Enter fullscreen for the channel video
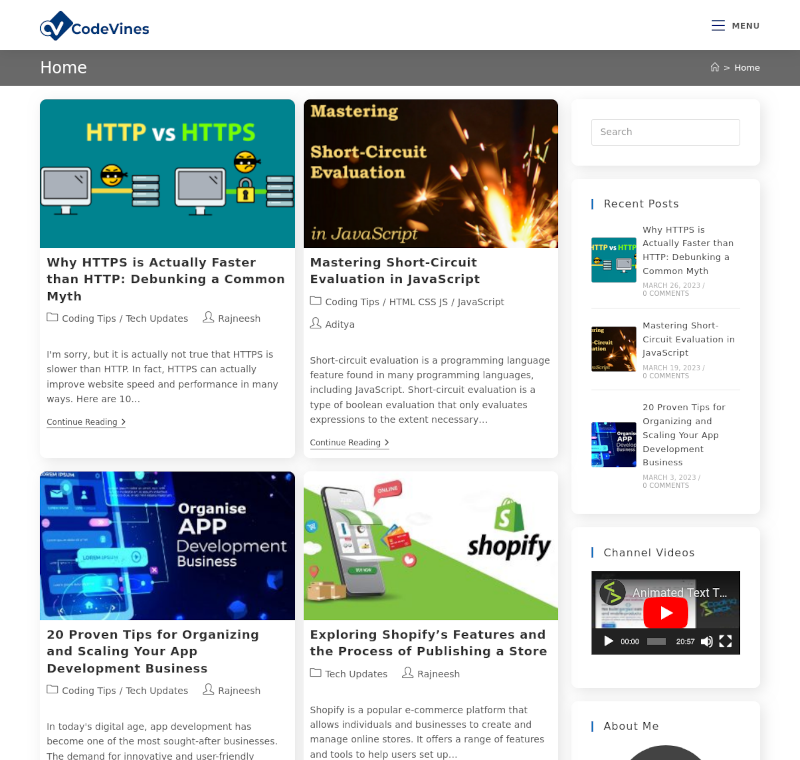 pyautogui.click(x=725, y=641)
